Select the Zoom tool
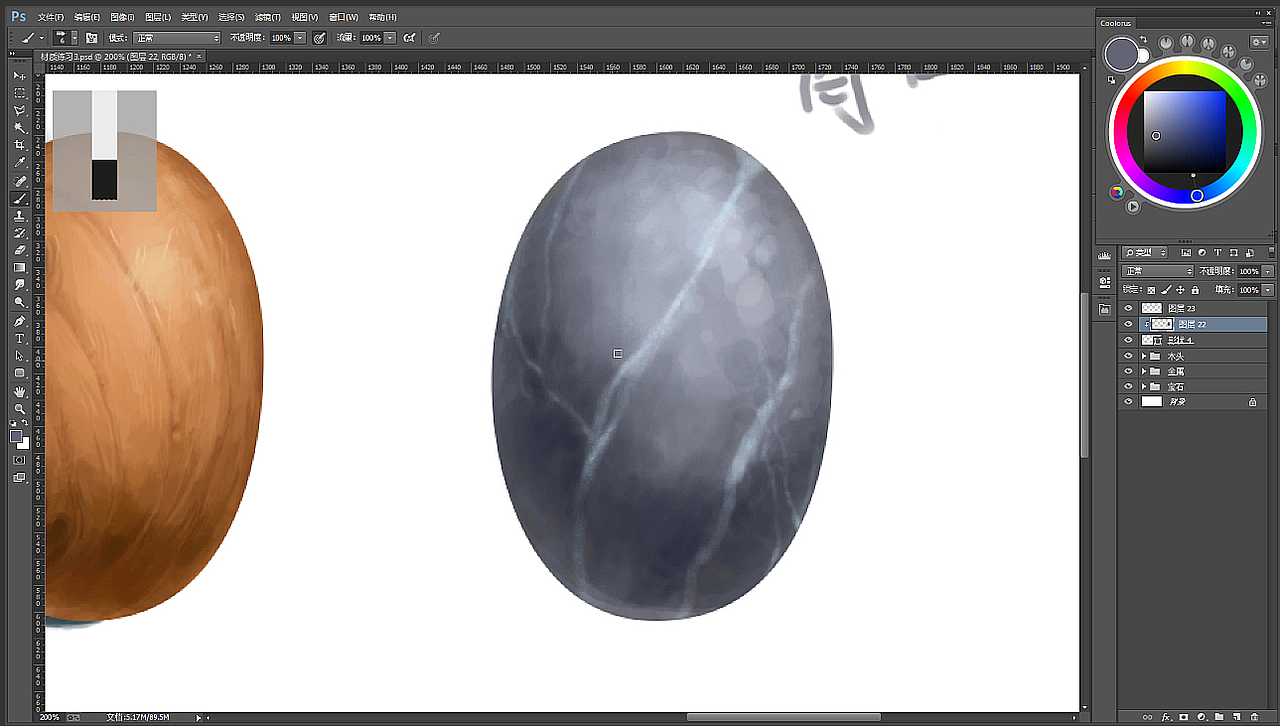The image size is (1280, 726). click(x=19, y=409)
